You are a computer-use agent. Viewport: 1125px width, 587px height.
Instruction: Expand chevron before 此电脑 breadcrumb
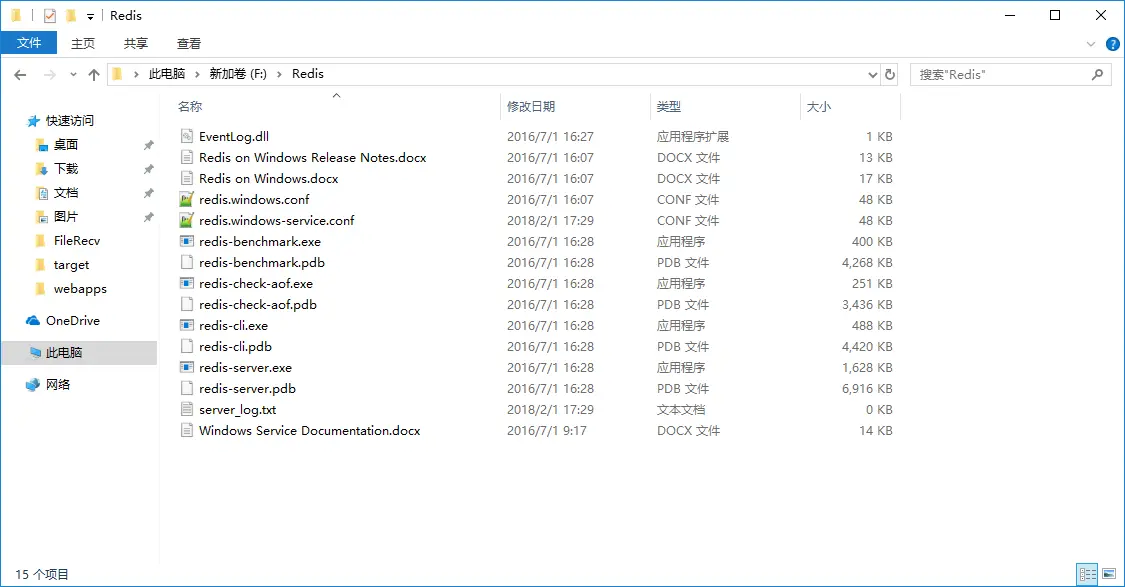click(136, 74)
